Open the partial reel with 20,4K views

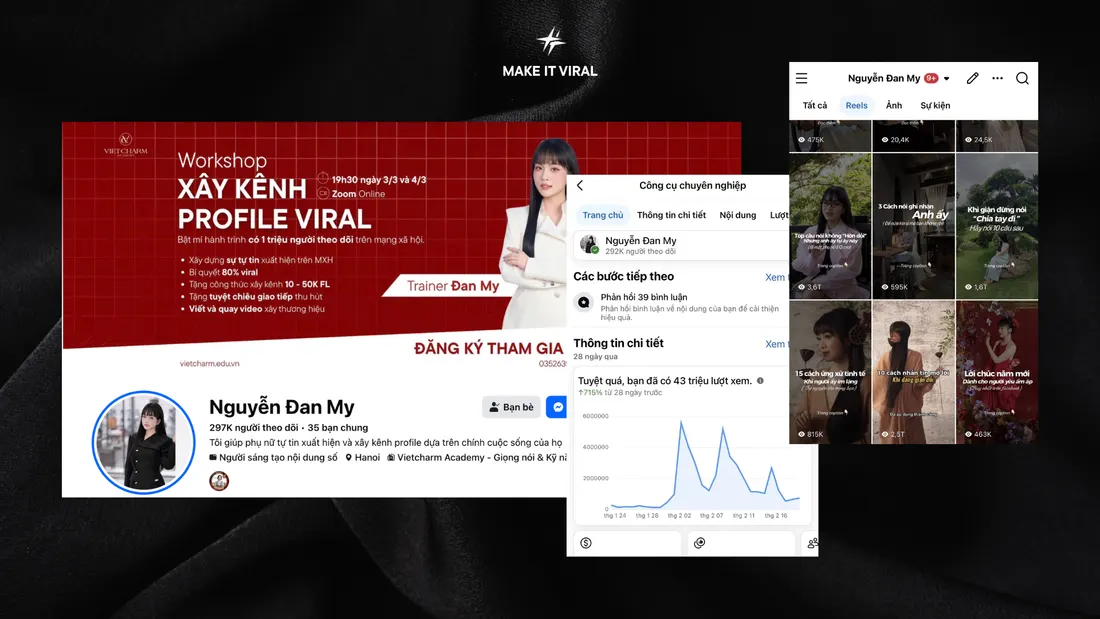[913, 135]
